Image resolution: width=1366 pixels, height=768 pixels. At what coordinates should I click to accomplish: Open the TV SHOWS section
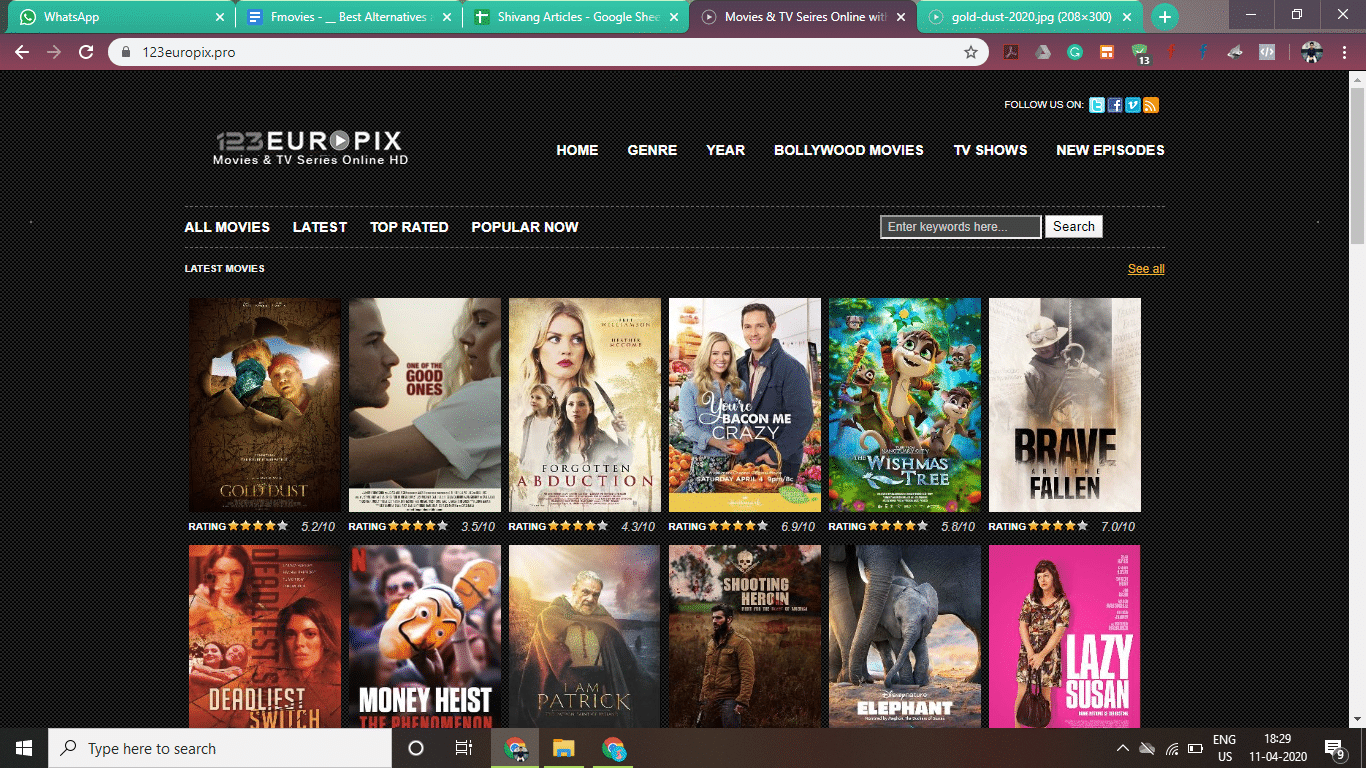click(x=990, y=150)
